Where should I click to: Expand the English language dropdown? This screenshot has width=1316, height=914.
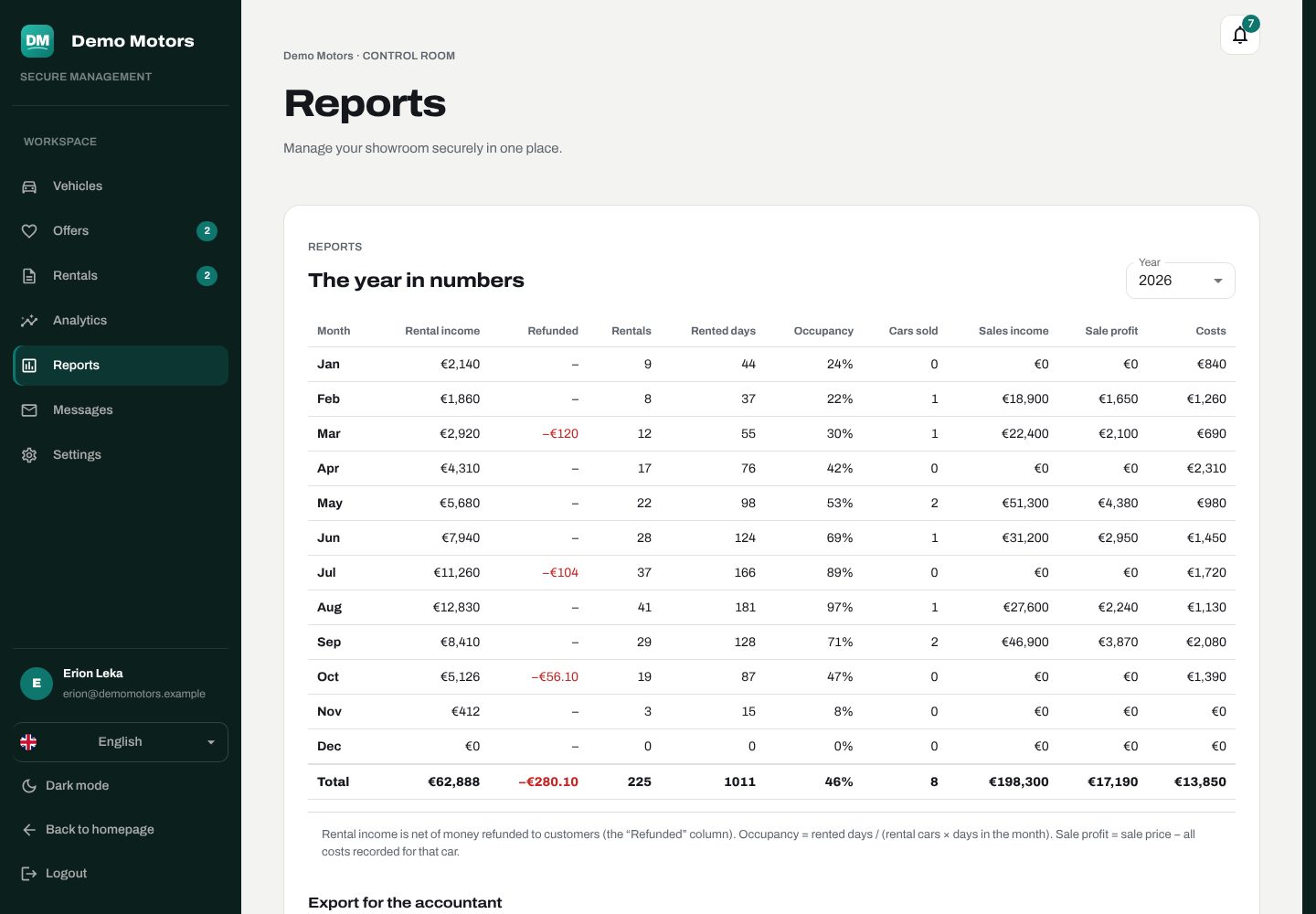[x=121, y=742]
